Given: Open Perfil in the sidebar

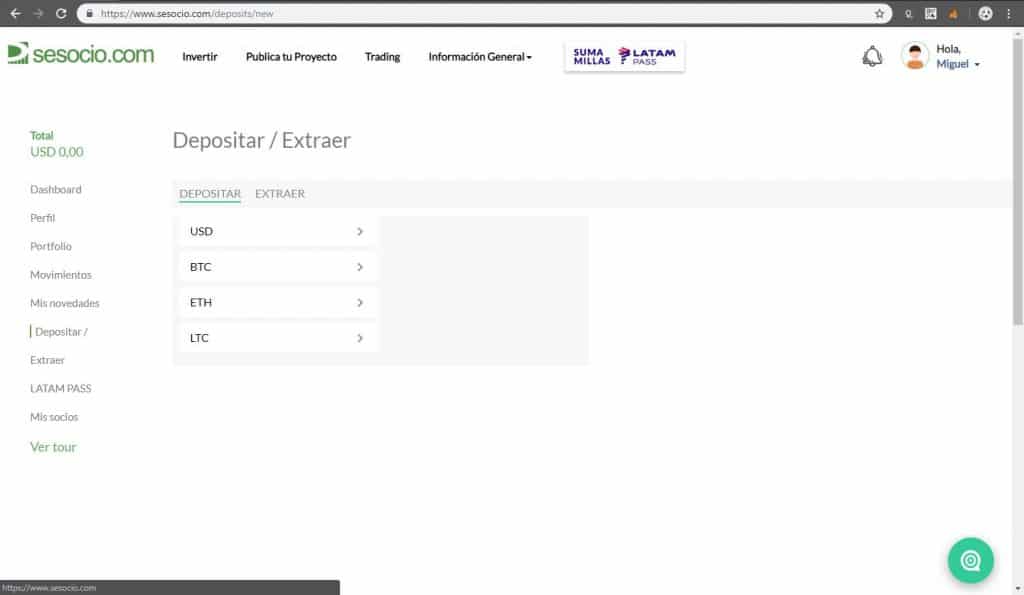Looking at the screenshot, I should (x=42, y=218).
